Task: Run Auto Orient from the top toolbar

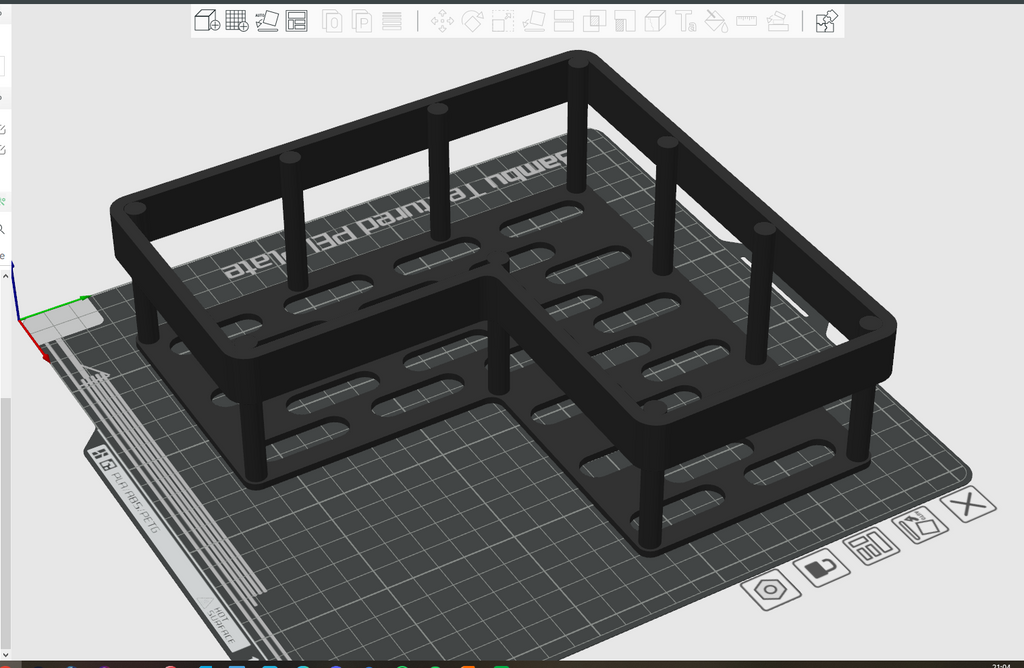Action: 266,20
